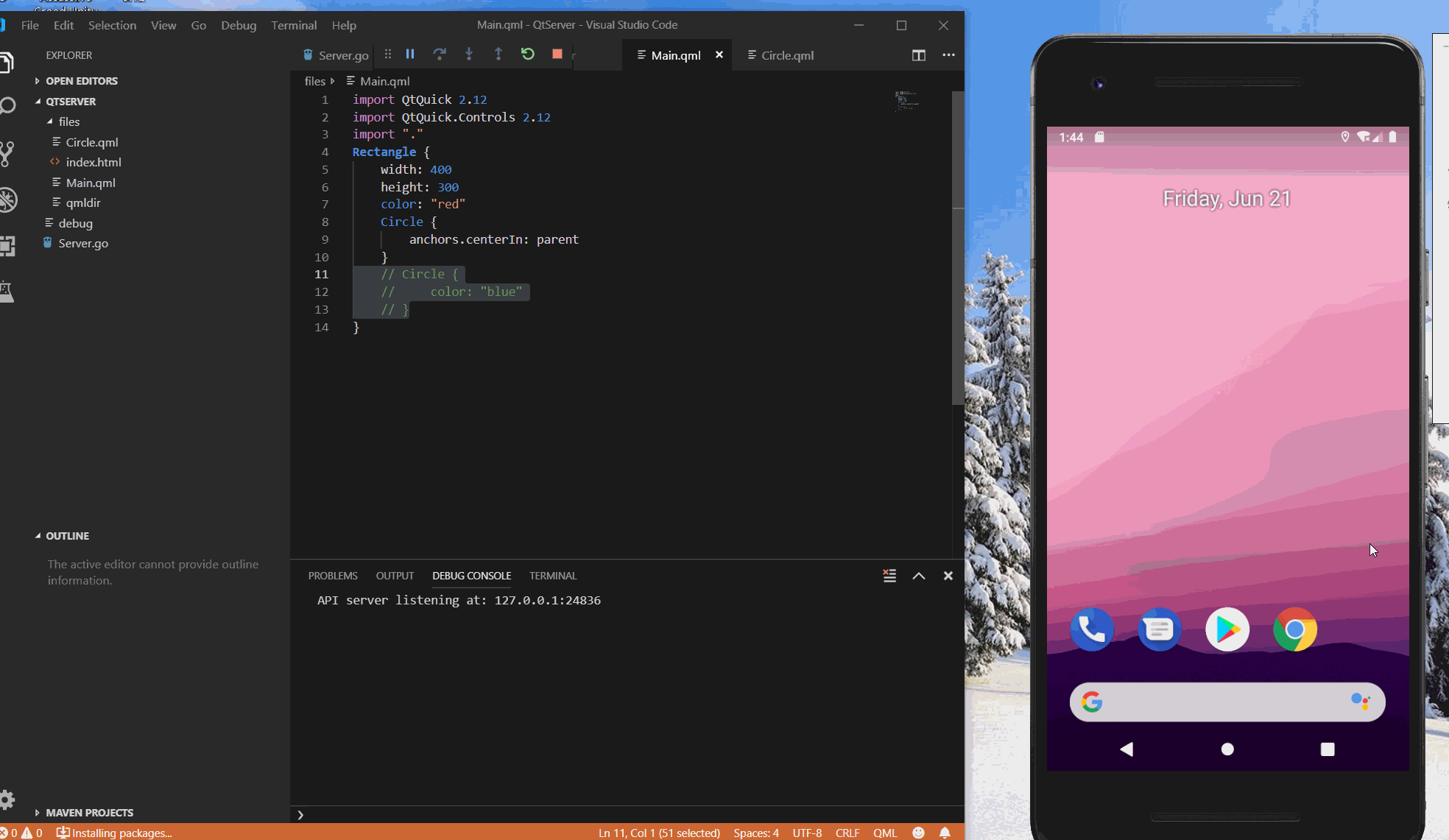This screenshot has width=1449, height=840.
Task: Change indentation via Spaces: 4
Action: (x=755, y=833)
